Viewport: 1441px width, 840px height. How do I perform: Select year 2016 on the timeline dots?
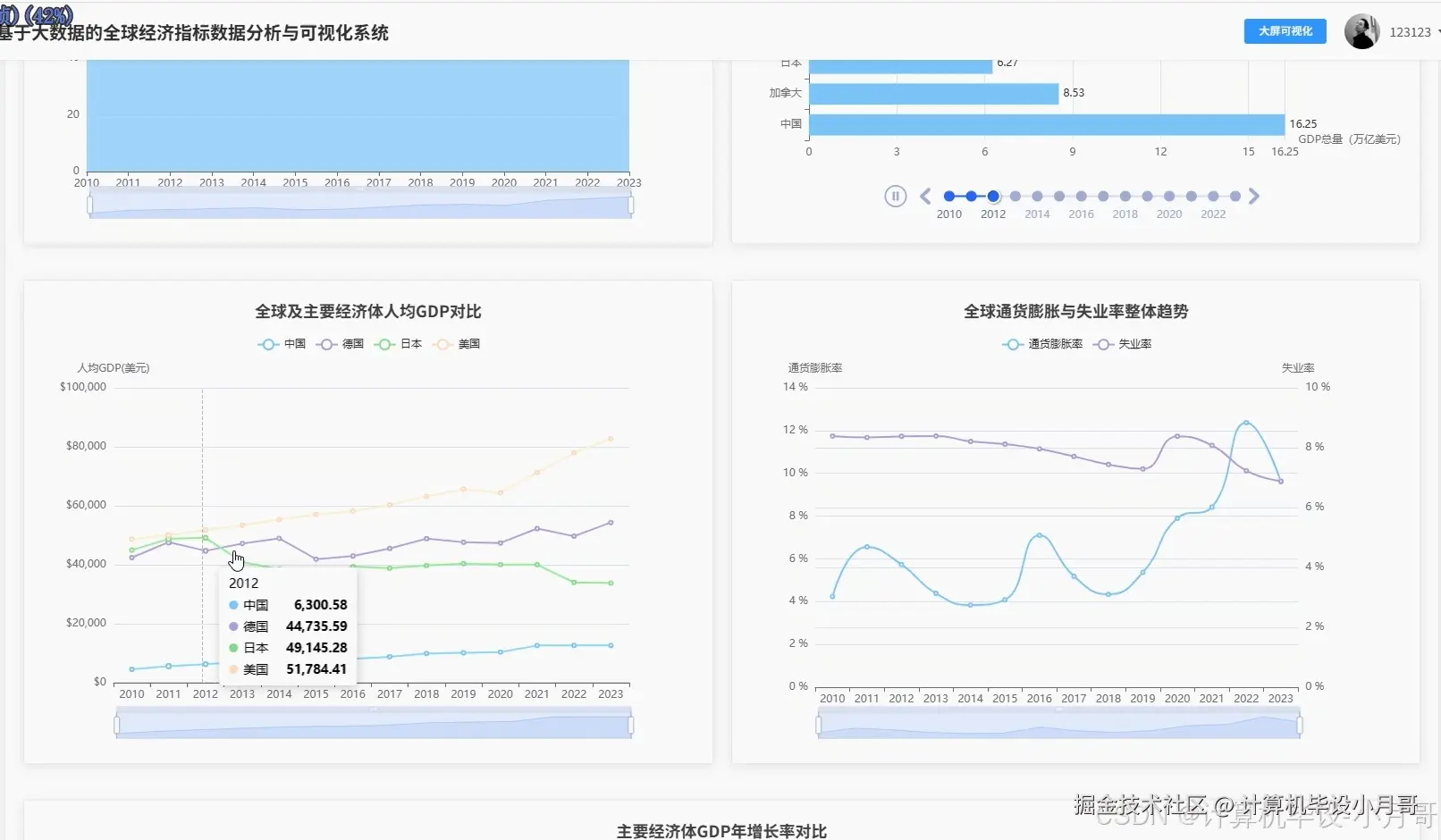1081,196
